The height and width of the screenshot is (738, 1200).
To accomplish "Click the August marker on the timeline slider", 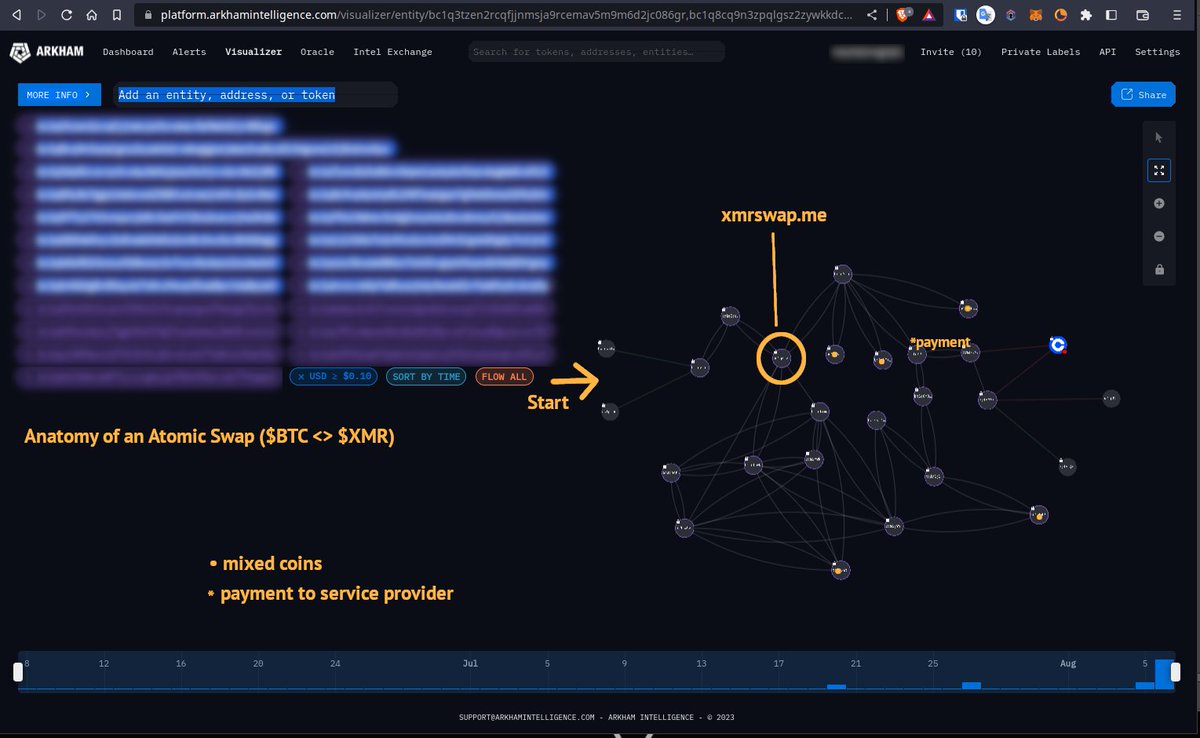I will (x=1067, y=663).
